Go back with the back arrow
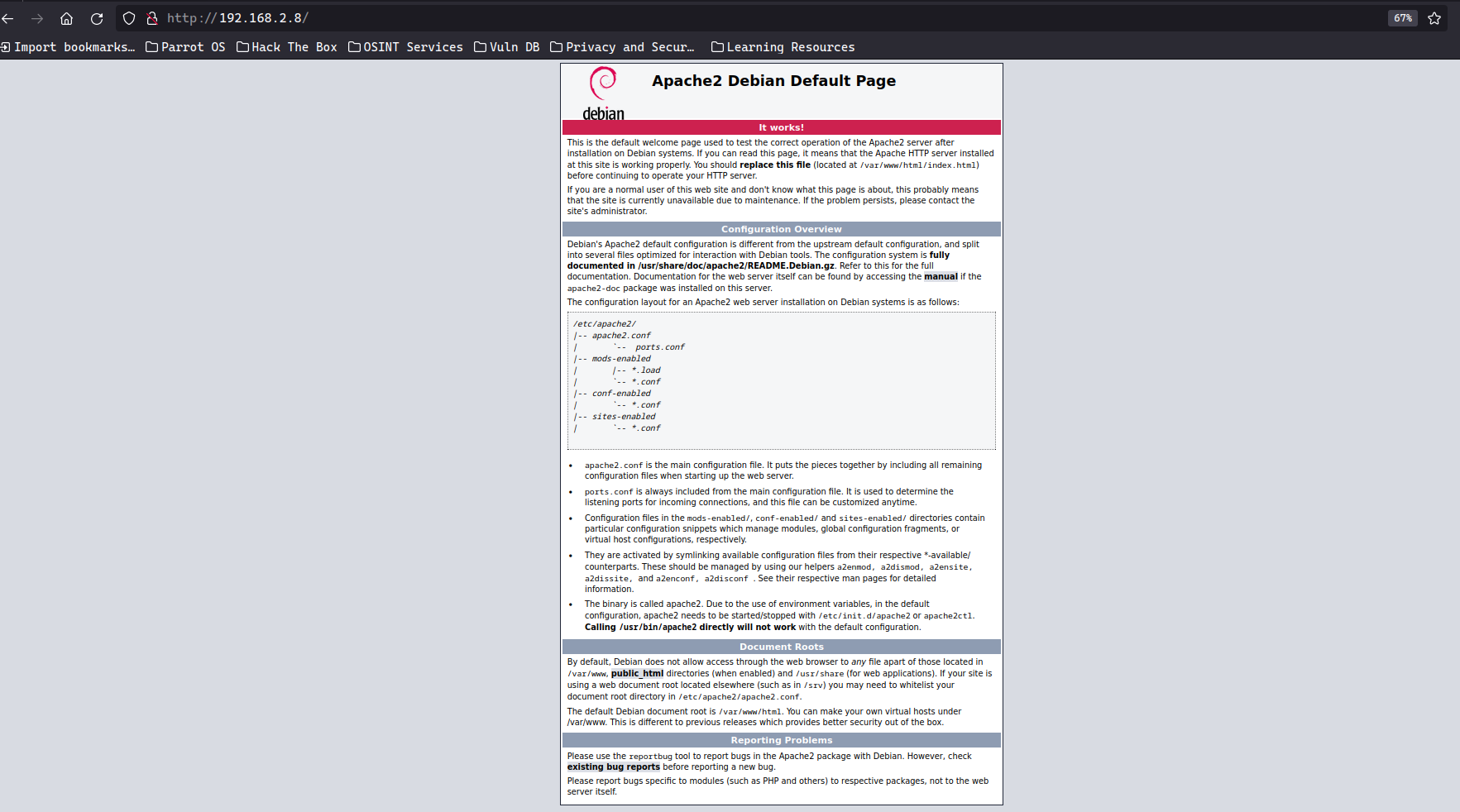This screenshot has width=1460, height=812. 8,18
